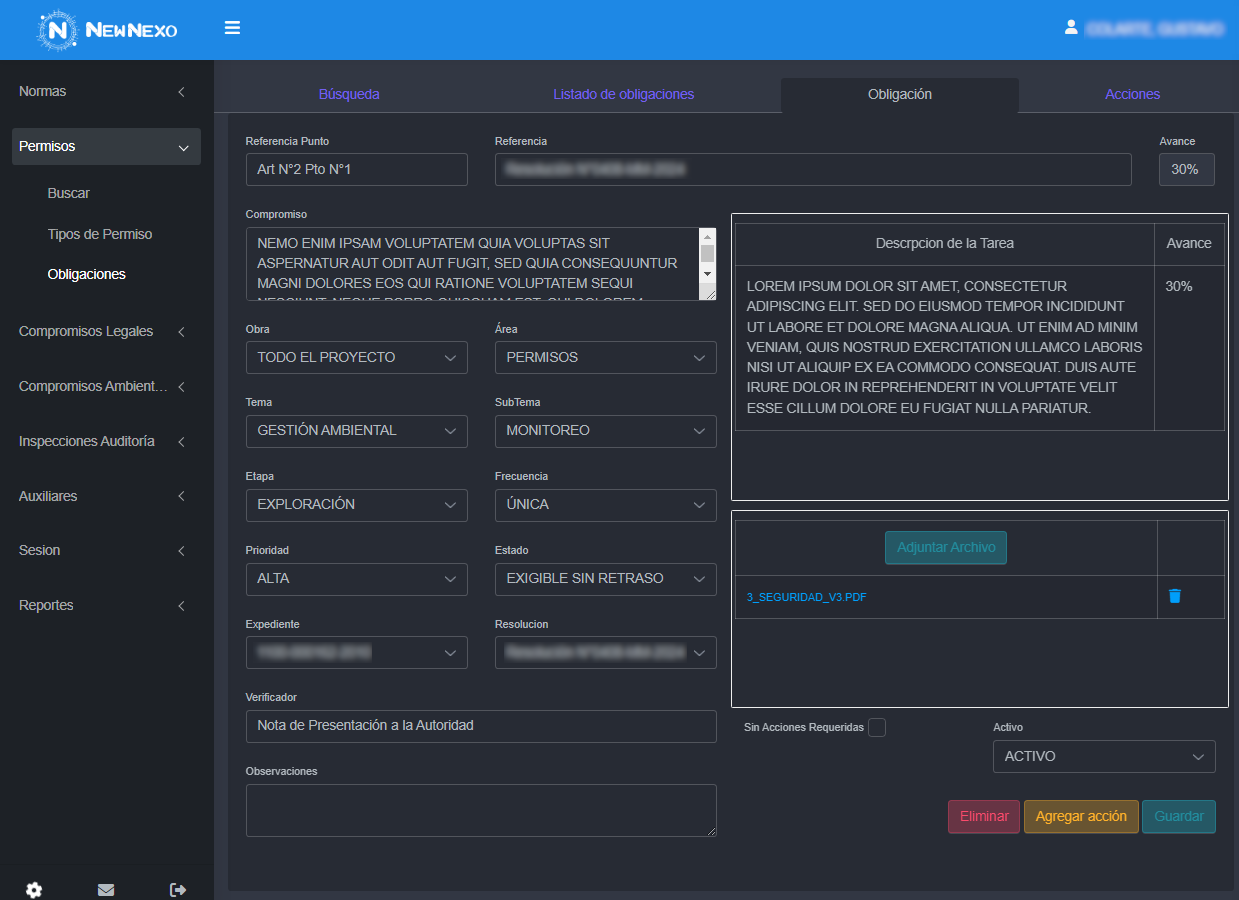This screenshot has height=900, width=1239.
Task: Expand the Normas sidebar menu
Action: [x=102, y=91]
